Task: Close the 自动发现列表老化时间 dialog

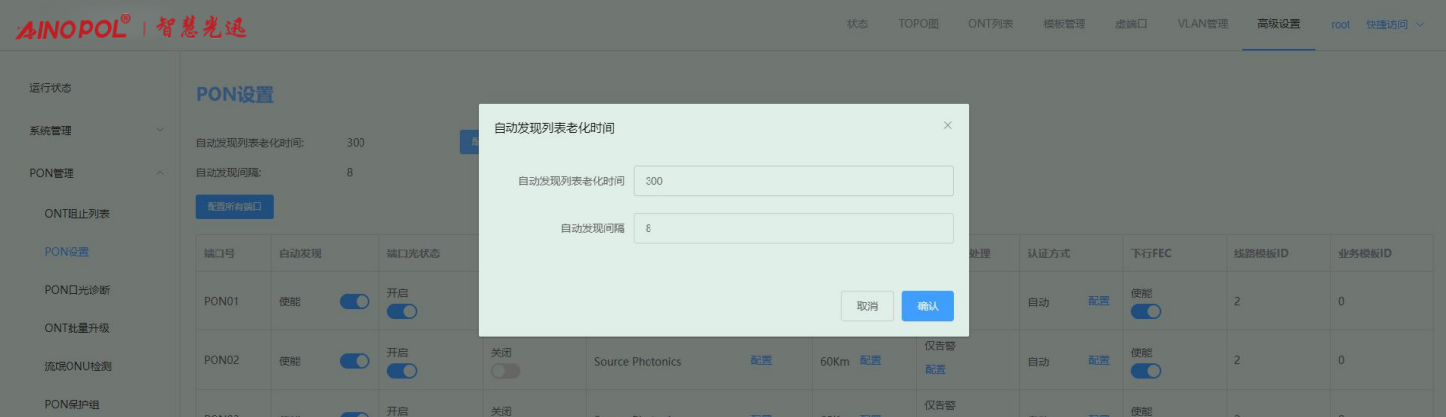Action: tap(947, 126)
